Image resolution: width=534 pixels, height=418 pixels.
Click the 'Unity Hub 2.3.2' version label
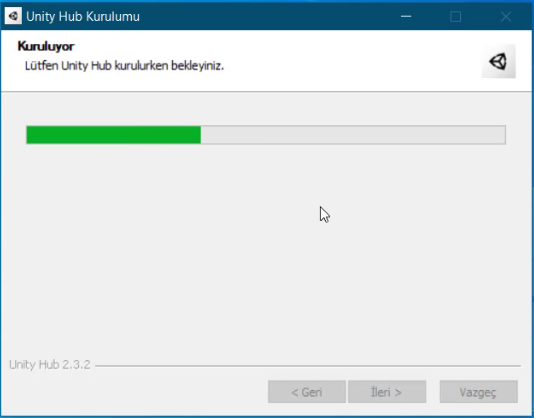click(x=50, y=365)
